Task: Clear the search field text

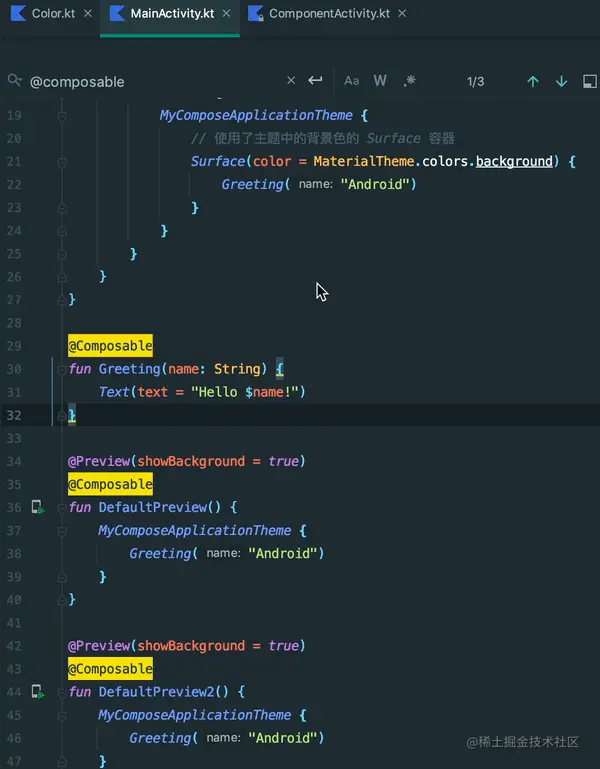Action: pos(291,80)
